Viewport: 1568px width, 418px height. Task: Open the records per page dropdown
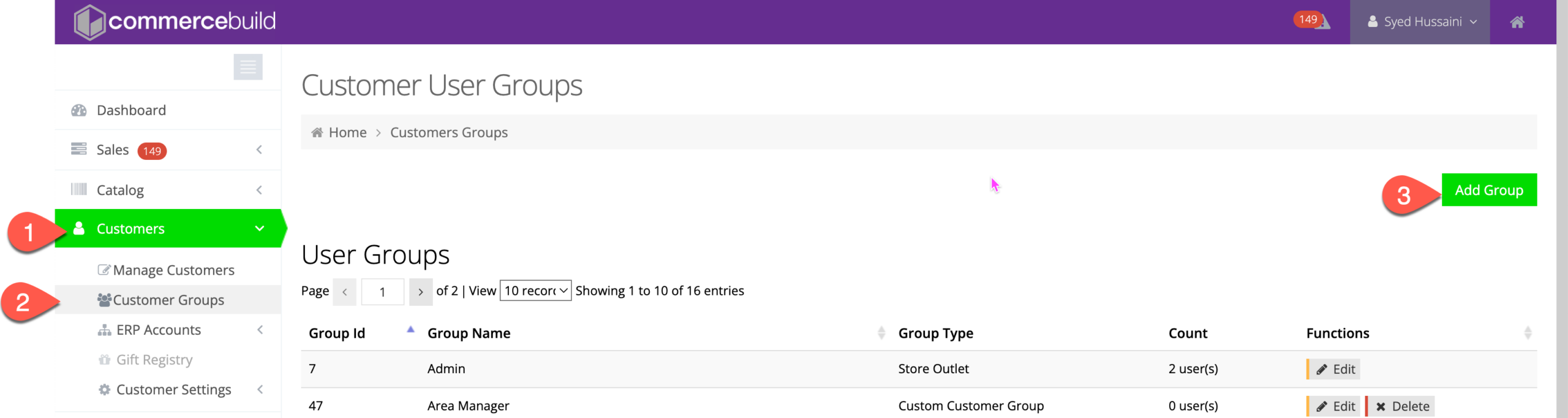(535, 291)
